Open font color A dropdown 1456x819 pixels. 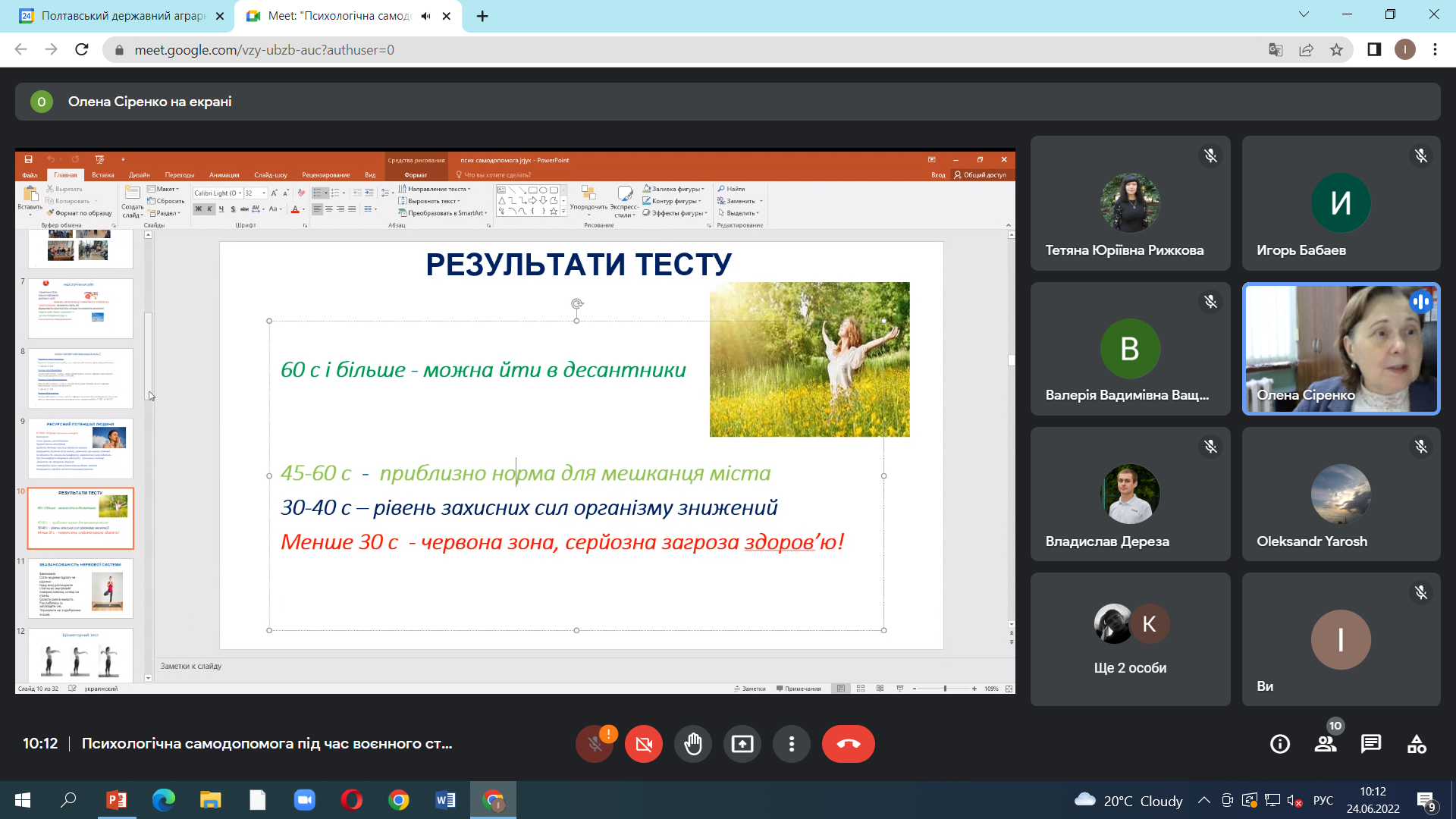(303, 209)
